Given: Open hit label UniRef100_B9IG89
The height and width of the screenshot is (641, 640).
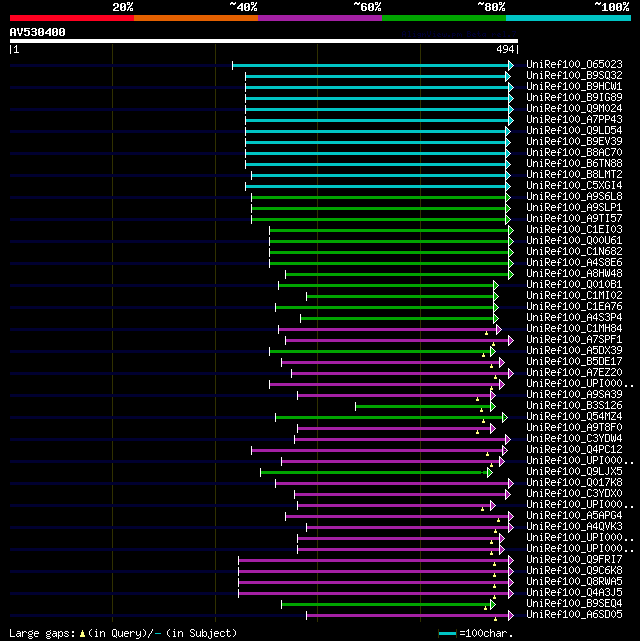Looking at the screenshot, I should point(574,98).
